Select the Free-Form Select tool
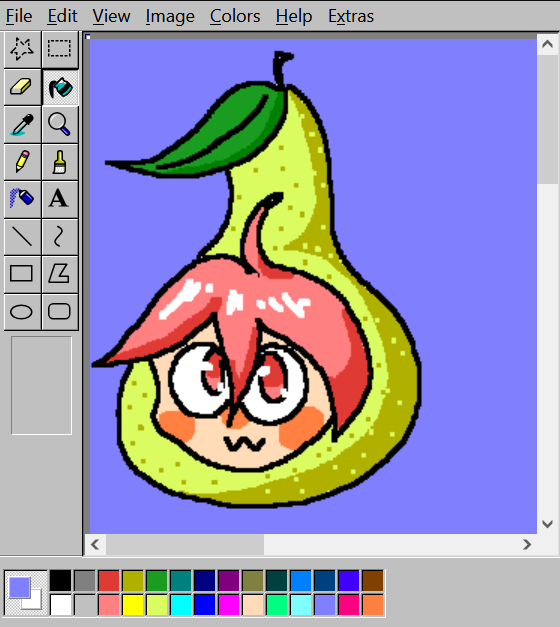 click(22, 50)
